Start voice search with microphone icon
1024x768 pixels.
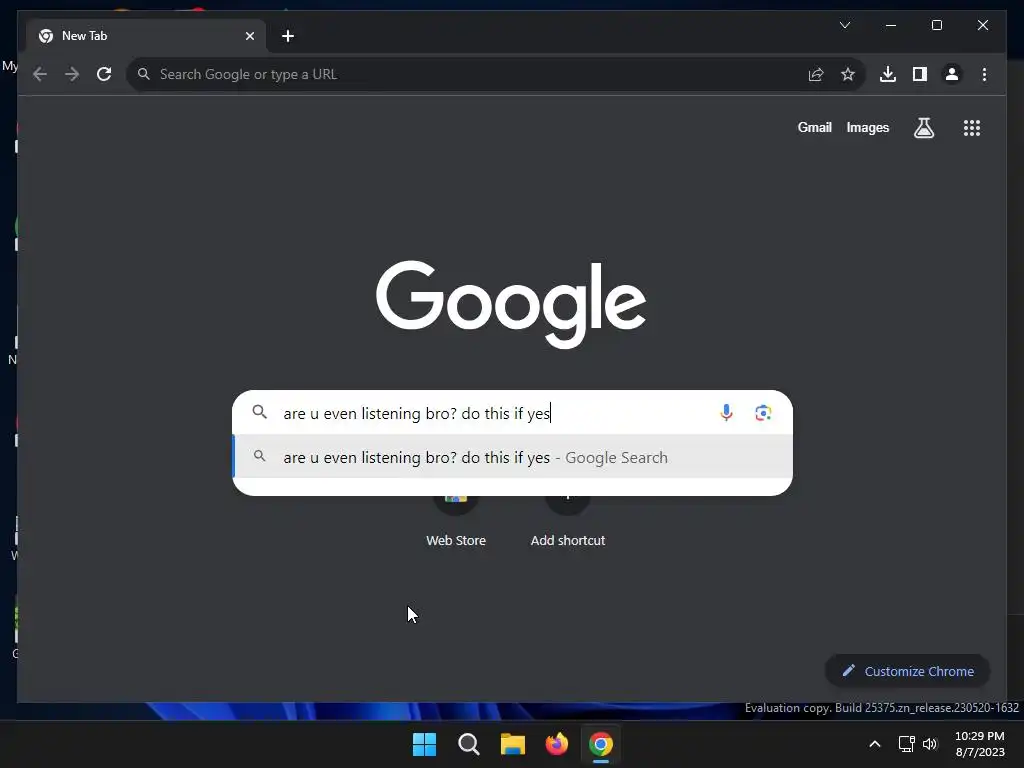[x=726, y=413]
